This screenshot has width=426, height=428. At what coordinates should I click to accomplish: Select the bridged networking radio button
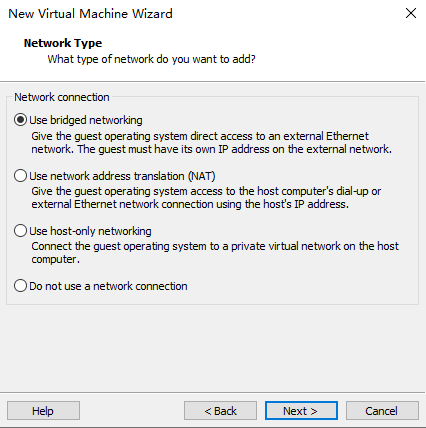click(x=20, y=120)
